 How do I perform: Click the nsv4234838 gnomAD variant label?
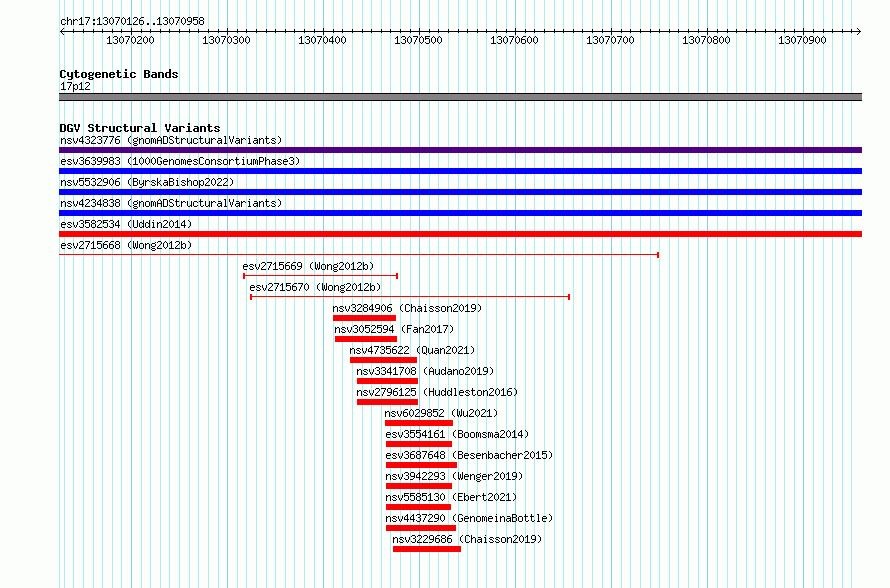pyautogui.click(x=171, y=203)
